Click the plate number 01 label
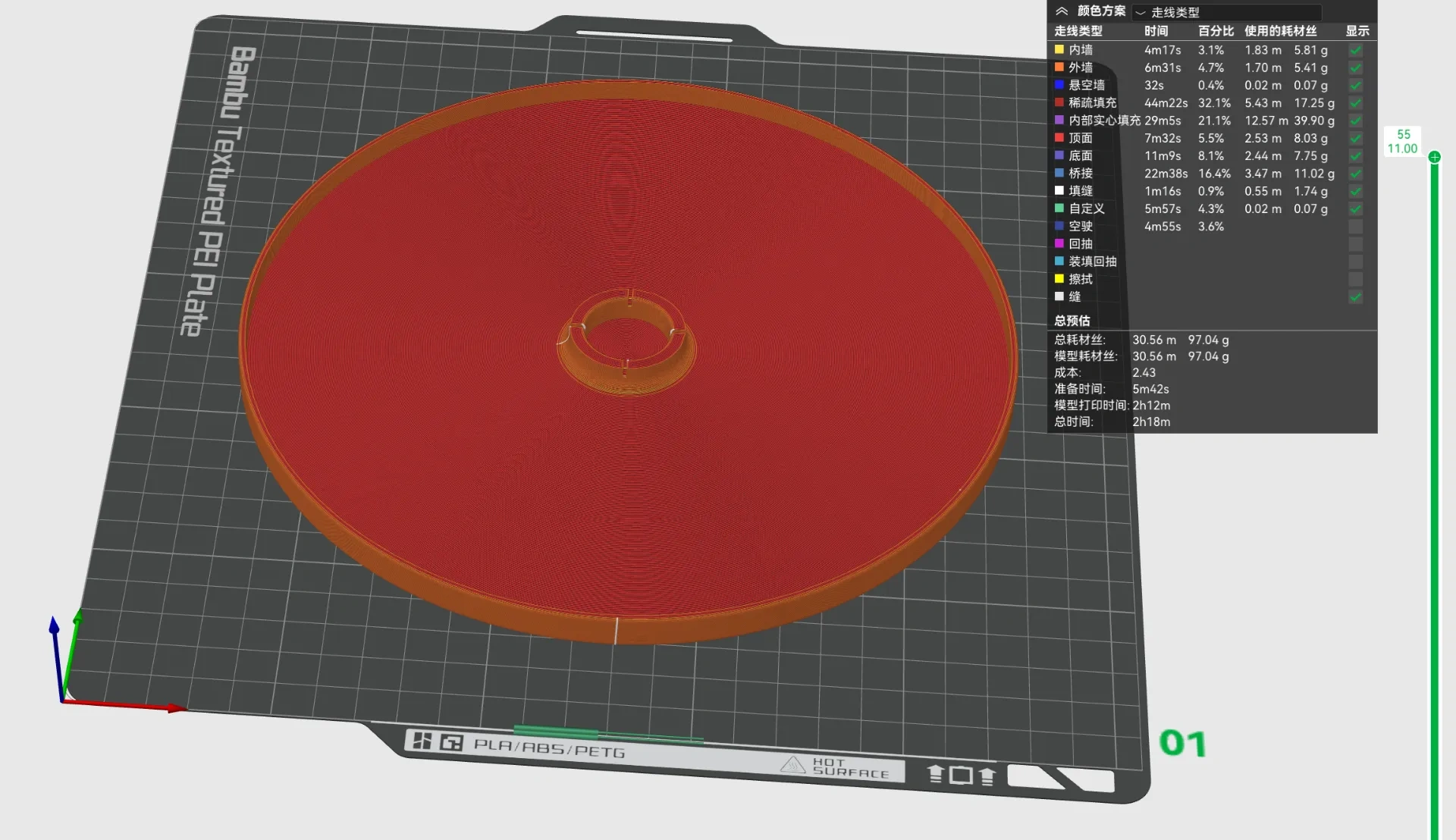The height and width of the screenshot is (840, 1456). [x=1182, y=744]
